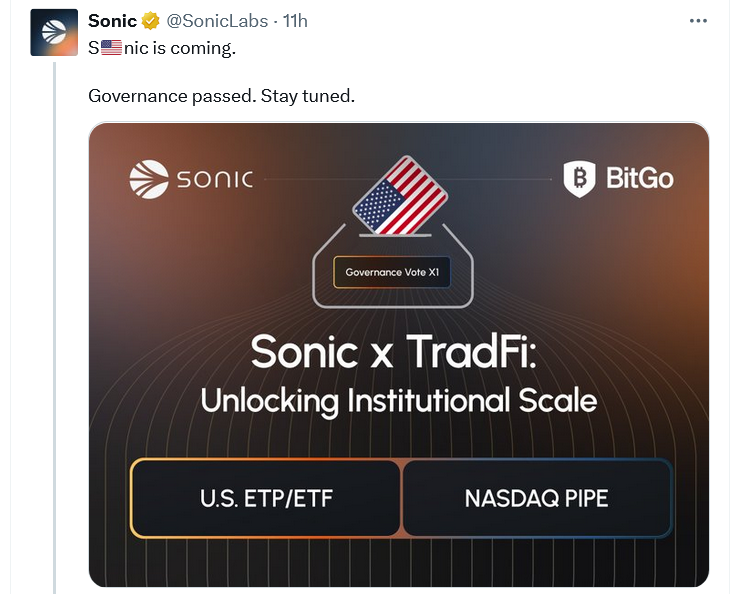The height and width of the screenshot is (594, 739).
Task: Click the "Unlocking Institutional Scale" subtitle
Action: [398, 400]
